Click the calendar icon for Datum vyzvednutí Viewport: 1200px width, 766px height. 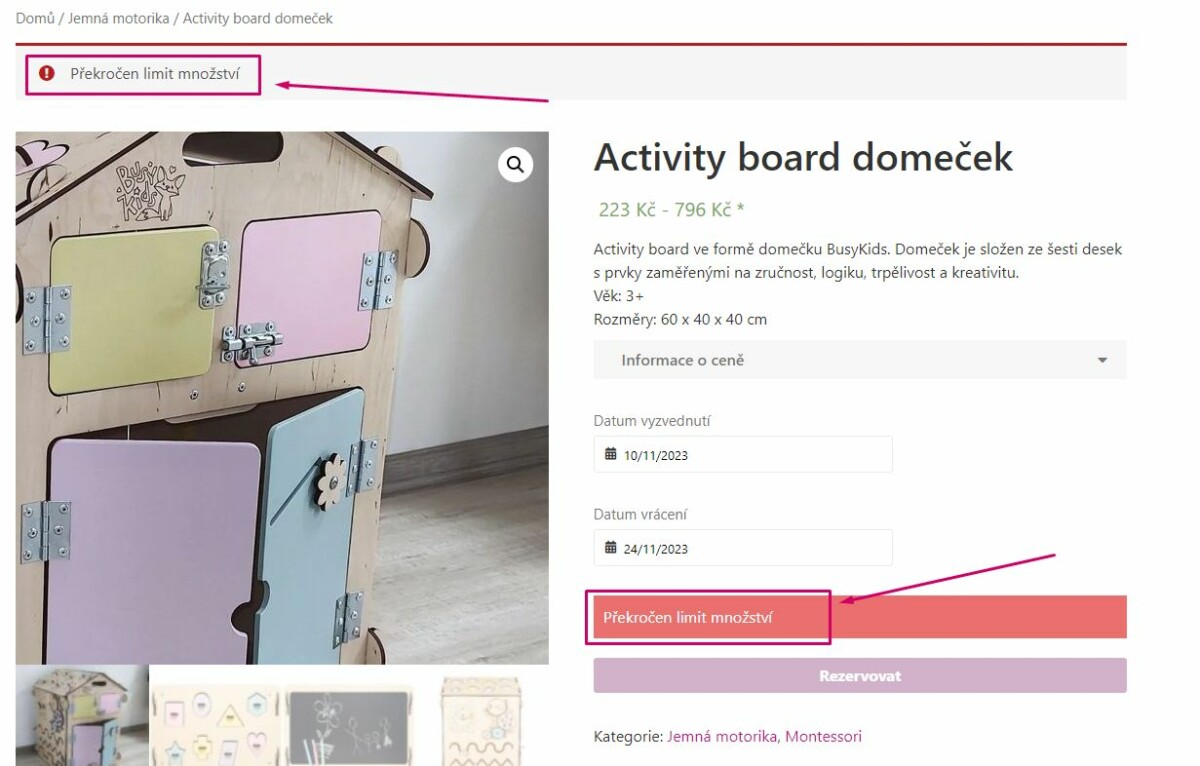click(610, 455)
